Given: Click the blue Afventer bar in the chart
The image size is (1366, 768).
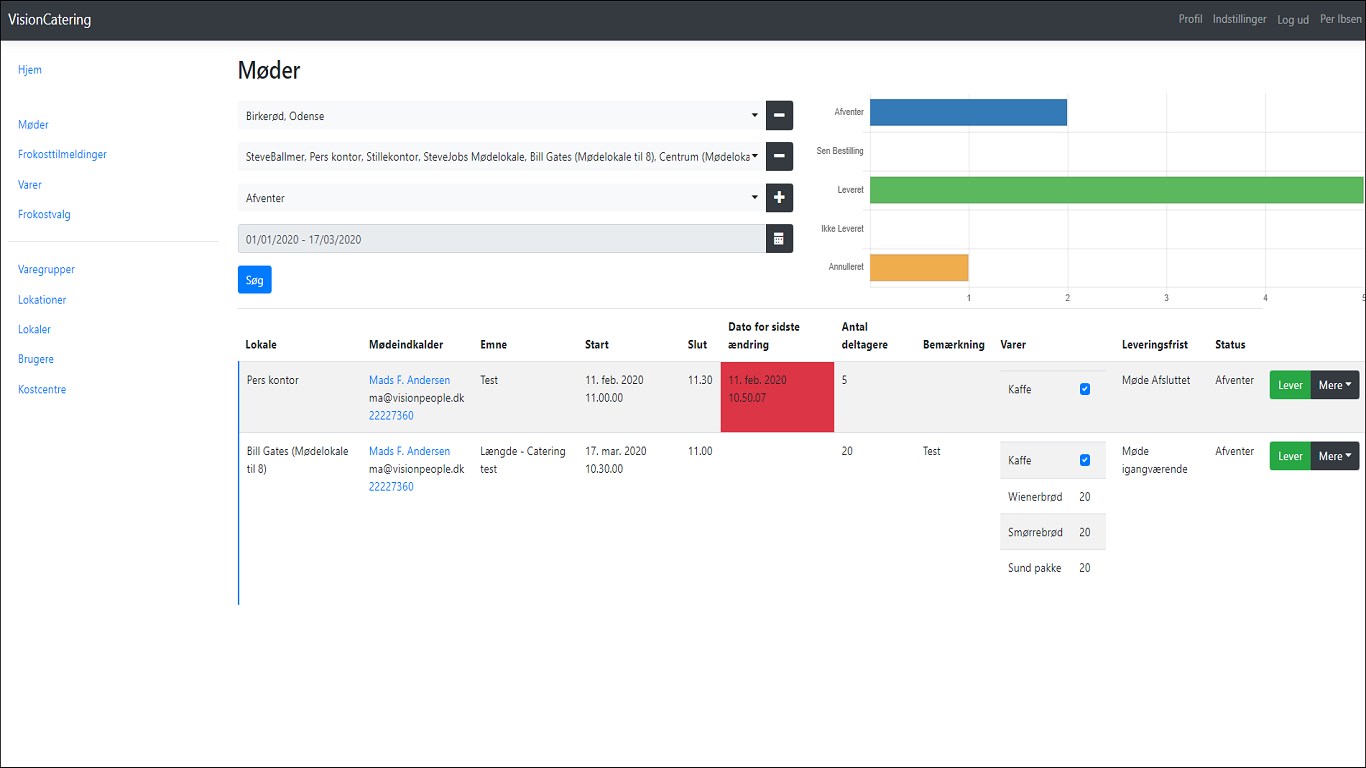Looking at the screenshot, I should pos(968,112).
